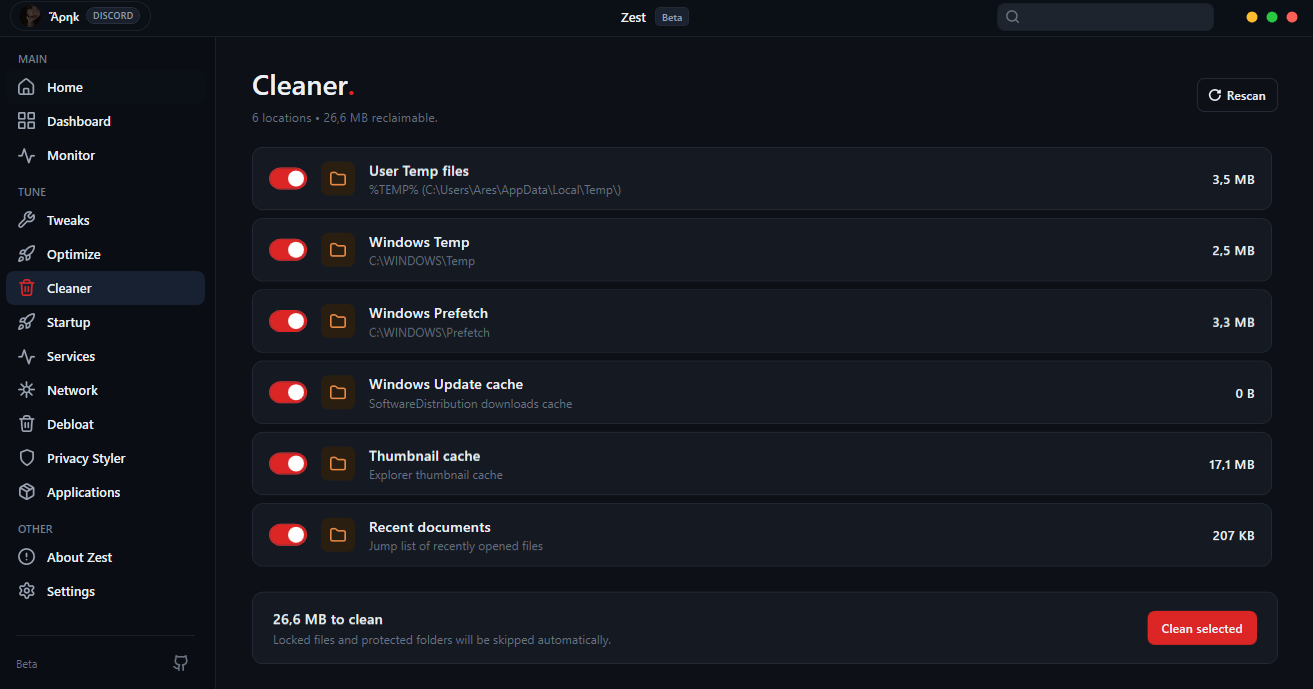Image resolution: width=1313 pixels, height=689 pixels.
Task: Click the Rescan button
Action: tap(1237, 95)
